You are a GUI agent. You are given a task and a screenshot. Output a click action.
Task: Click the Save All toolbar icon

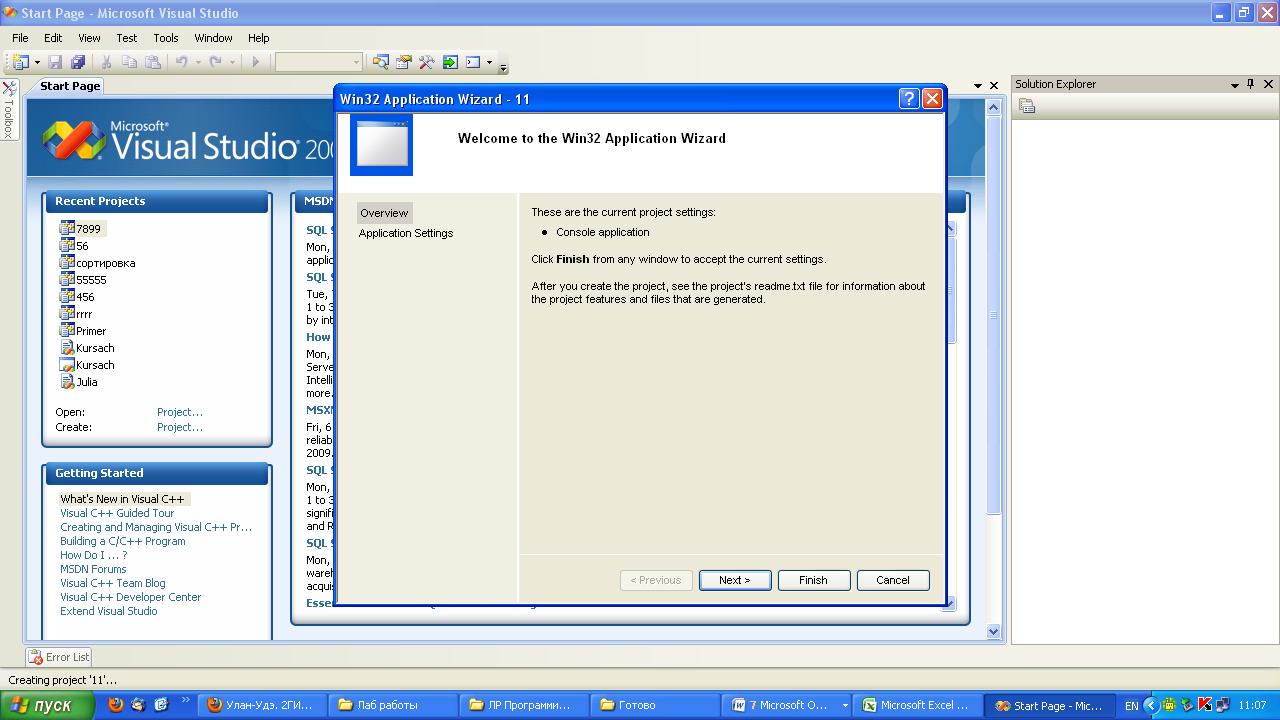pos(78,62)
